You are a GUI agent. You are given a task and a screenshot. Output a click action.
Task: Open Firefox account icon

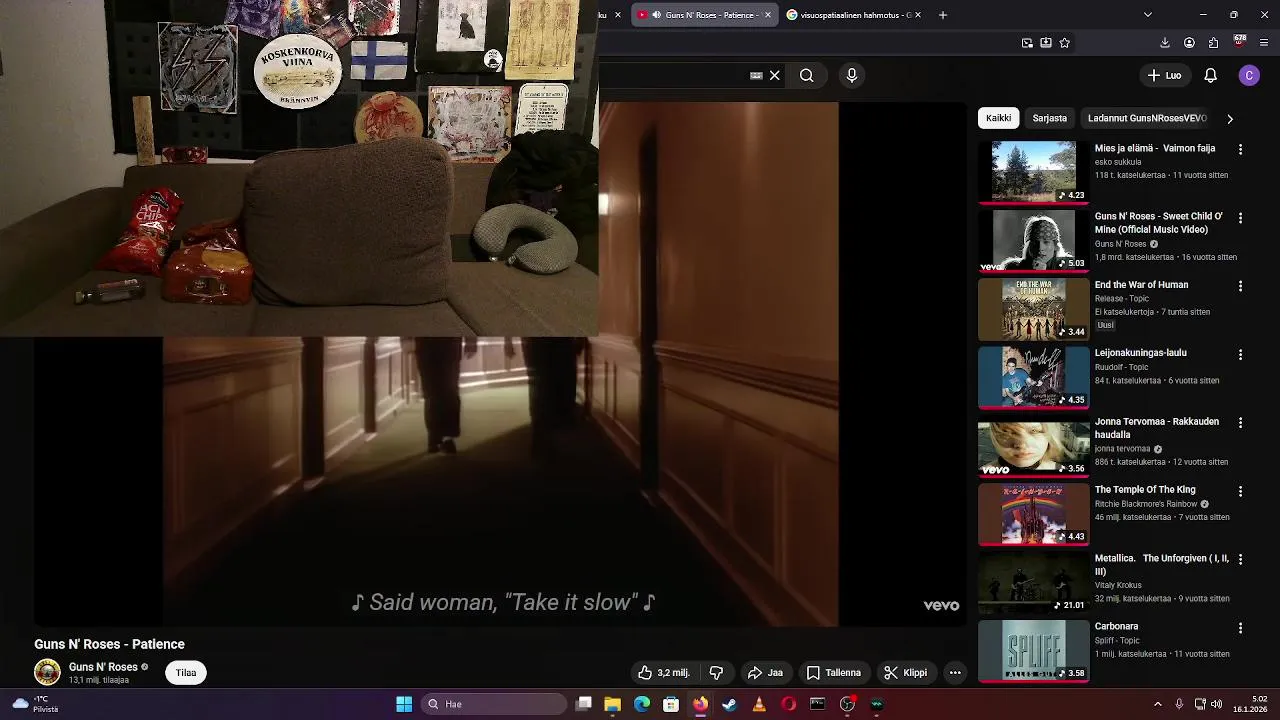coord(1189,43)
